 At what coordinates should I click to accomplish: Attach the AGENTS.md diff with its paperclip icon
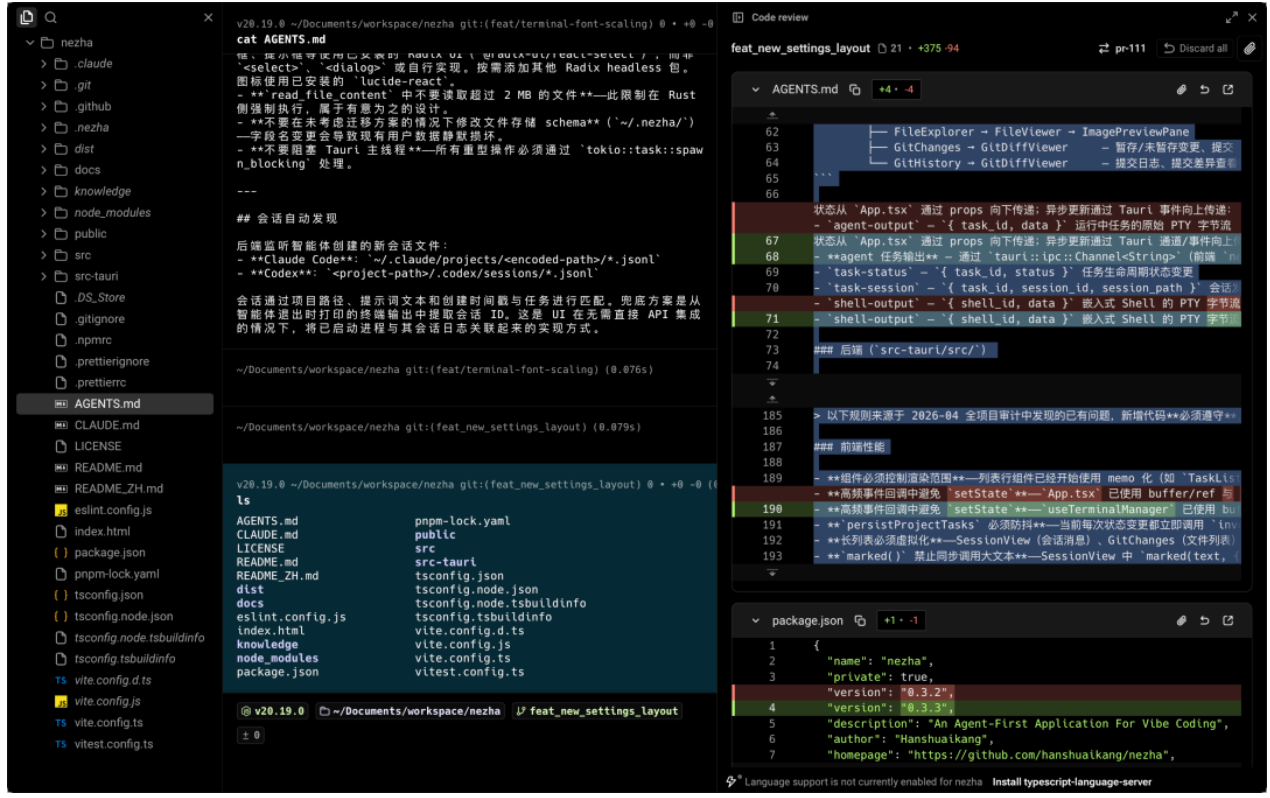[1181, 89]
